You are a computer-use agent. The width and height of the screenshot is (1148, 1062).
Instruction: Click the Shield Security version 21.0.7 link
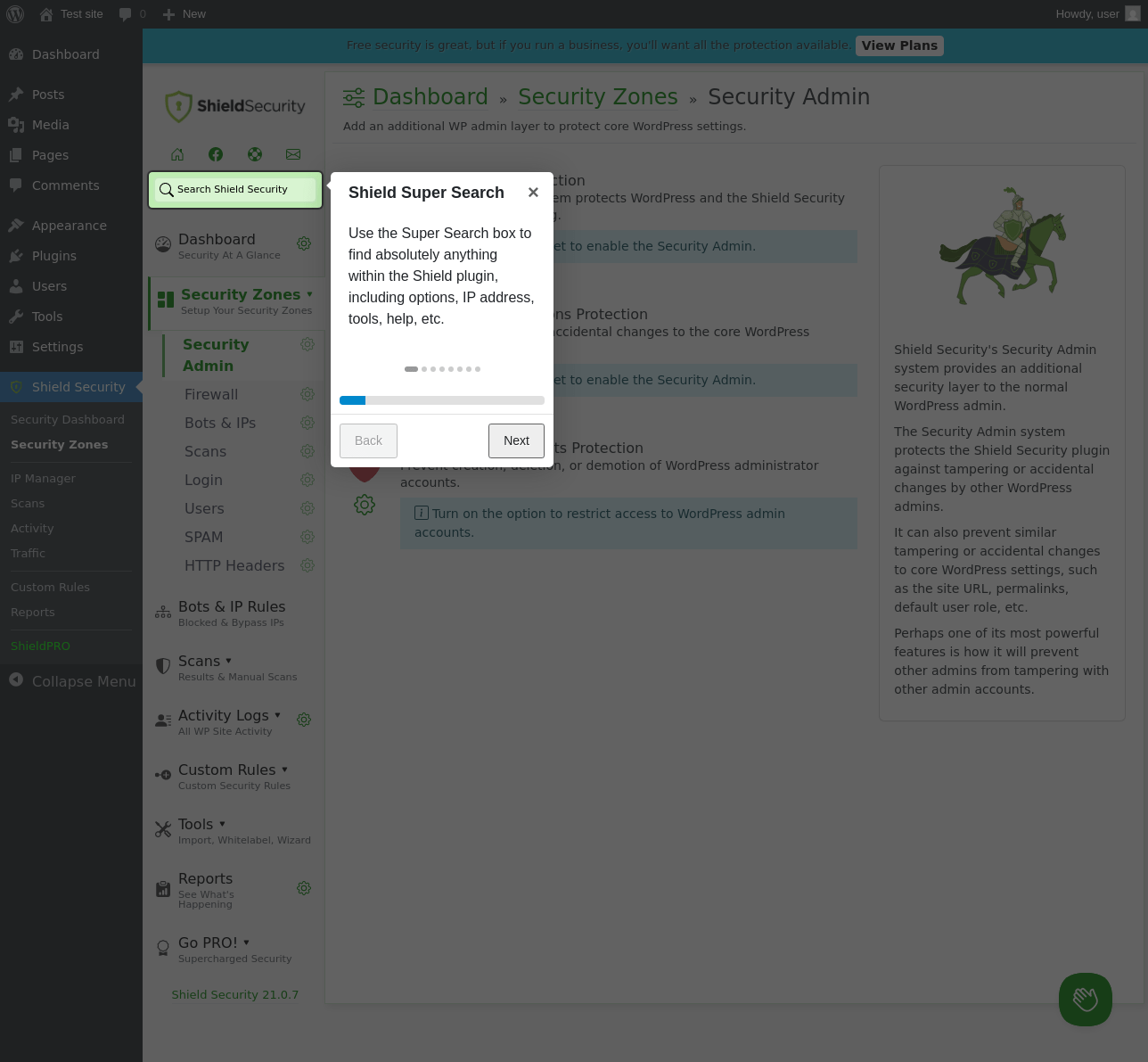click(235, 994)
